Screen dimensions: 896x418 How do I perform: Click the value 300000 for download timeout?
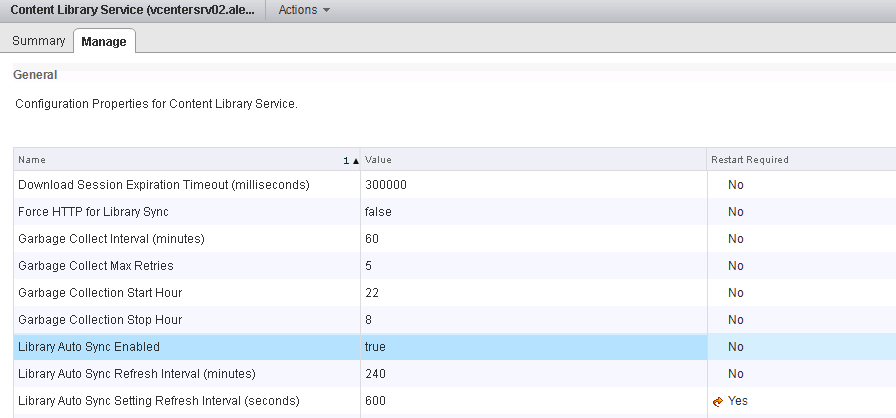tap(386, 185)
